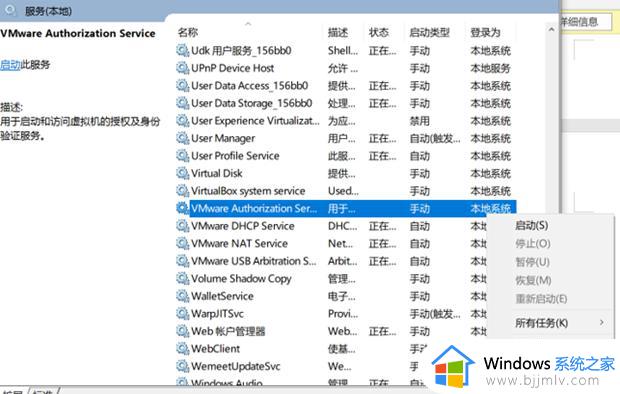
Task: Expand the 所有任务(K) submenu arrow
Action: [601, 323]
